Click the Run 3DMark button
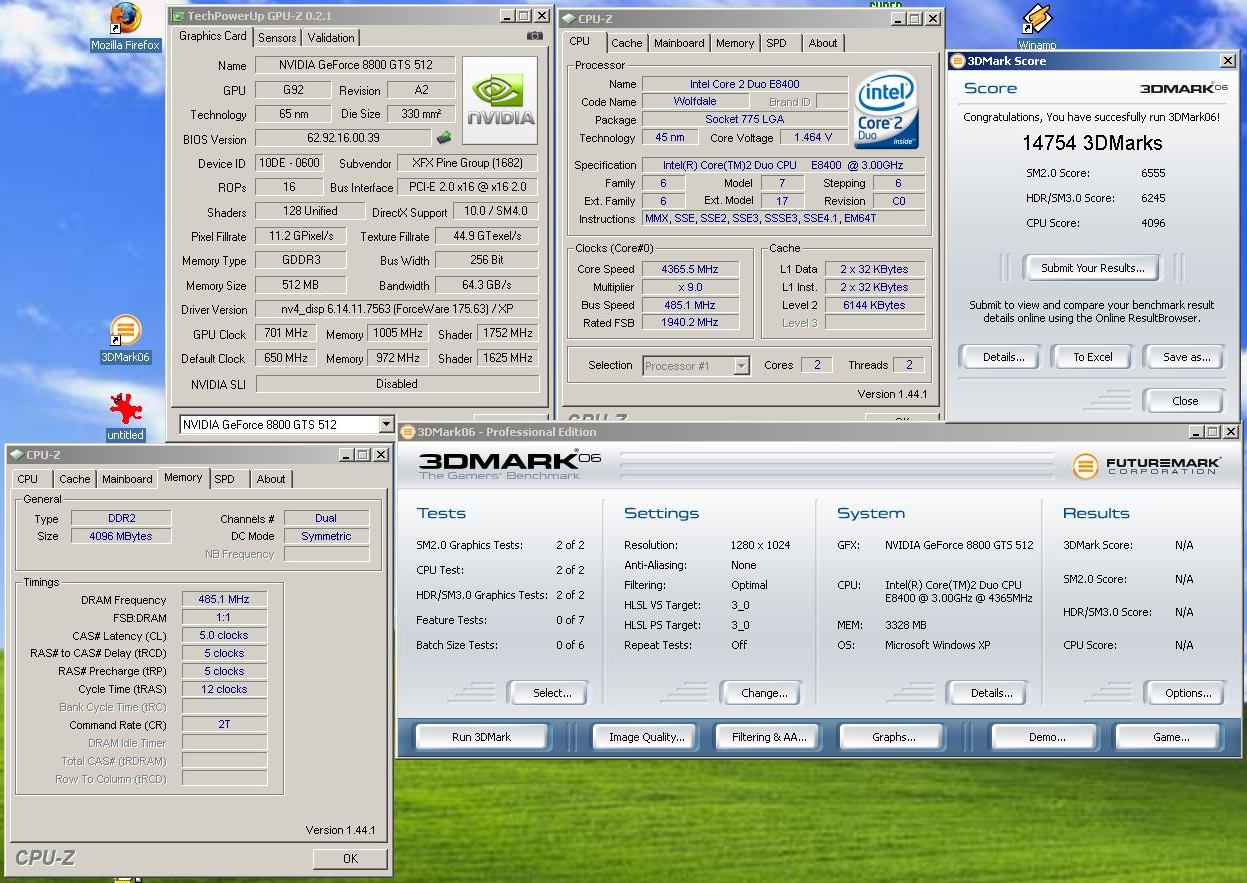 481,737
